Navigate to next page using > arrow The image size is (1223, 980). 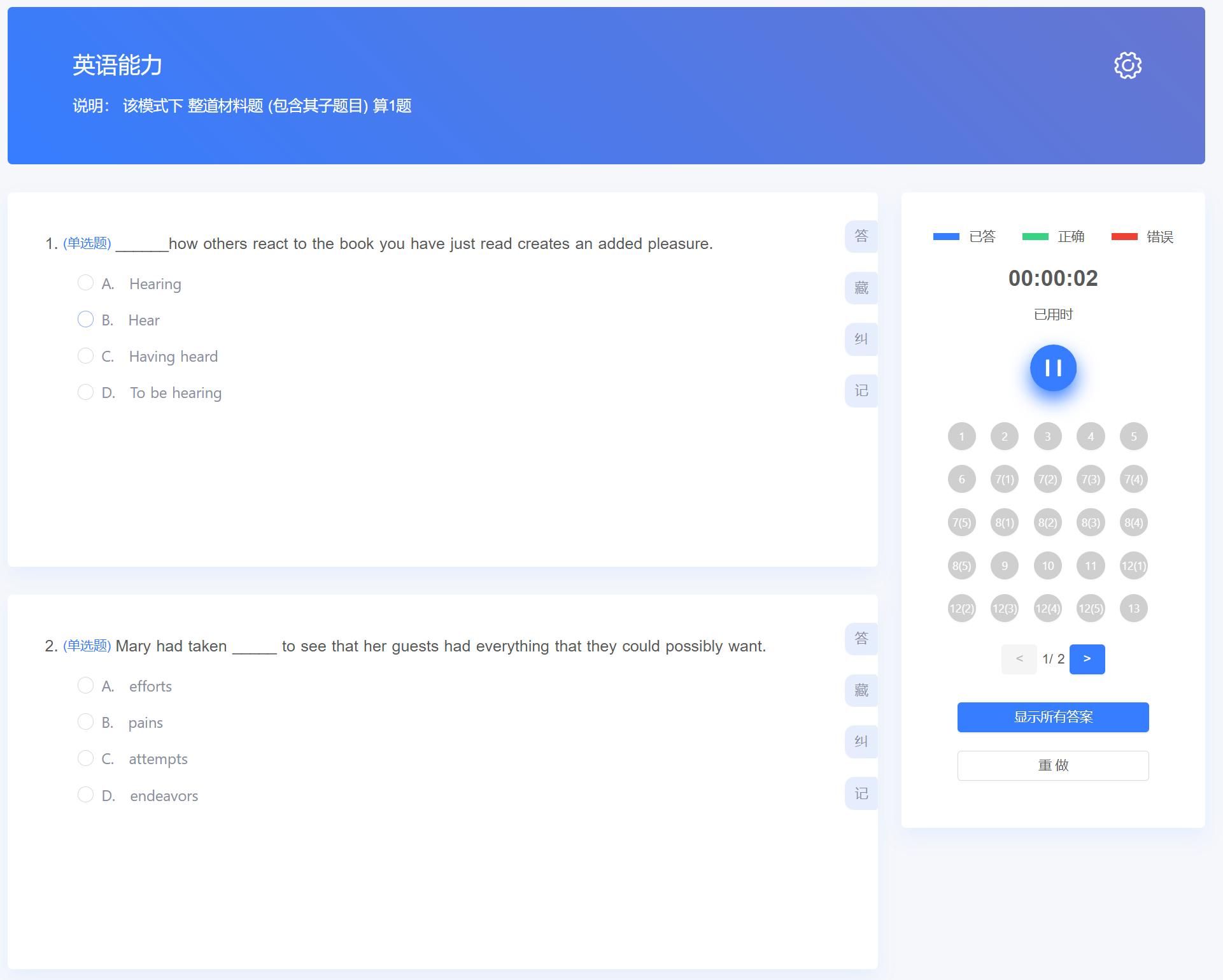(x=1090, y=658)
